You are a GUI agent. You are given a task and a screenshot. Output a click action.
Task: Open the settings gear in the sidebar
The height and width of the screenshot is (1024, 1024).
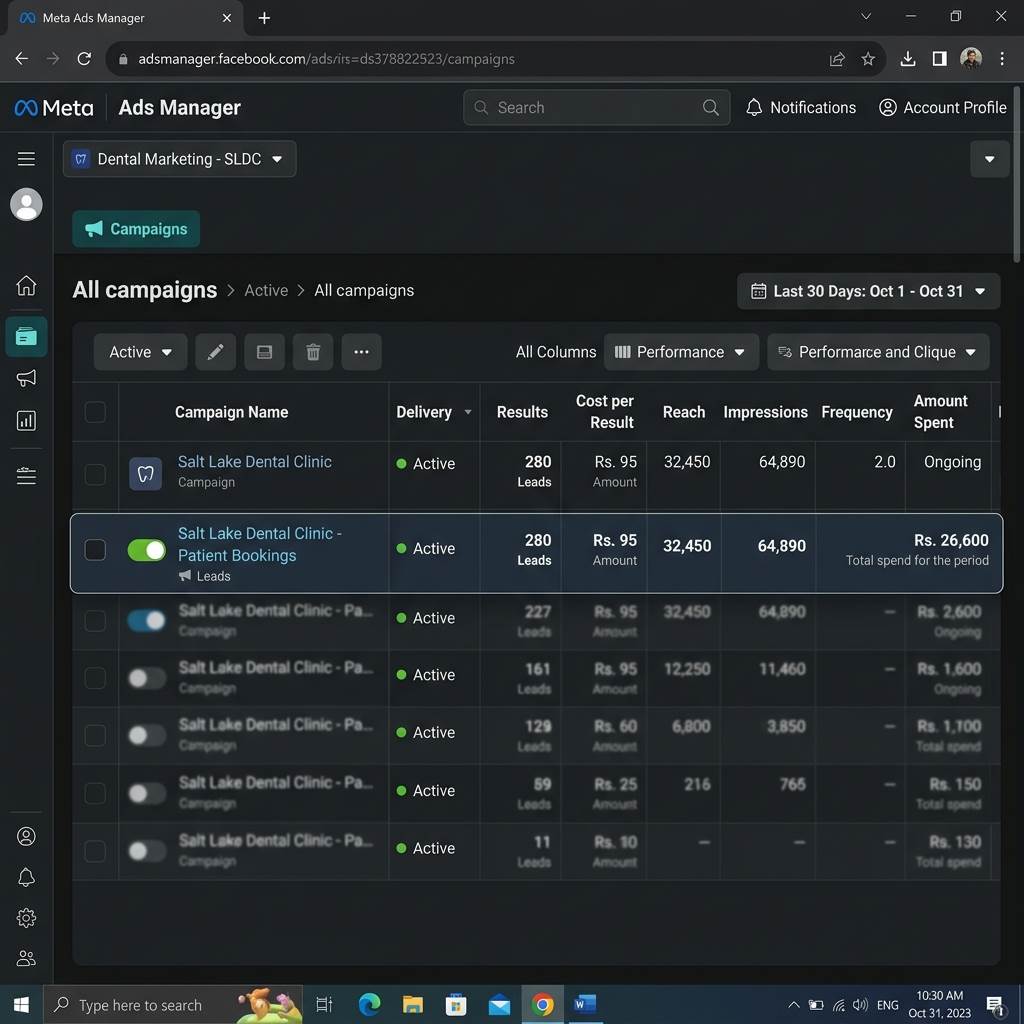point(26,918)
